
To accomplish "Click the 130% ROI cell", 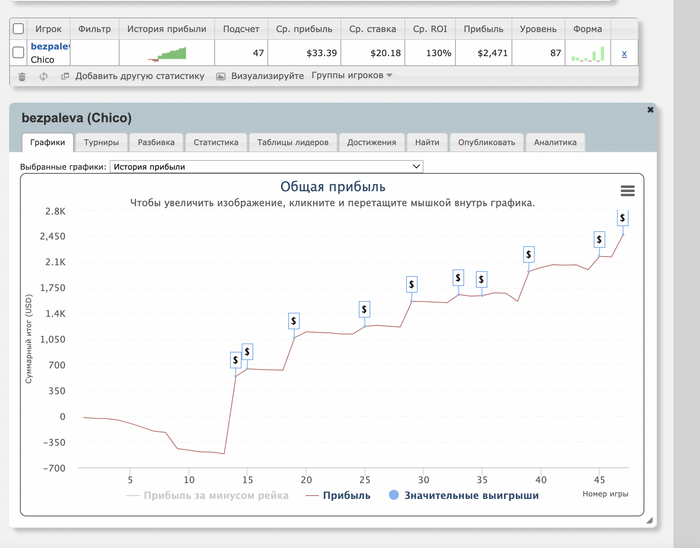I will pos(430,53).
